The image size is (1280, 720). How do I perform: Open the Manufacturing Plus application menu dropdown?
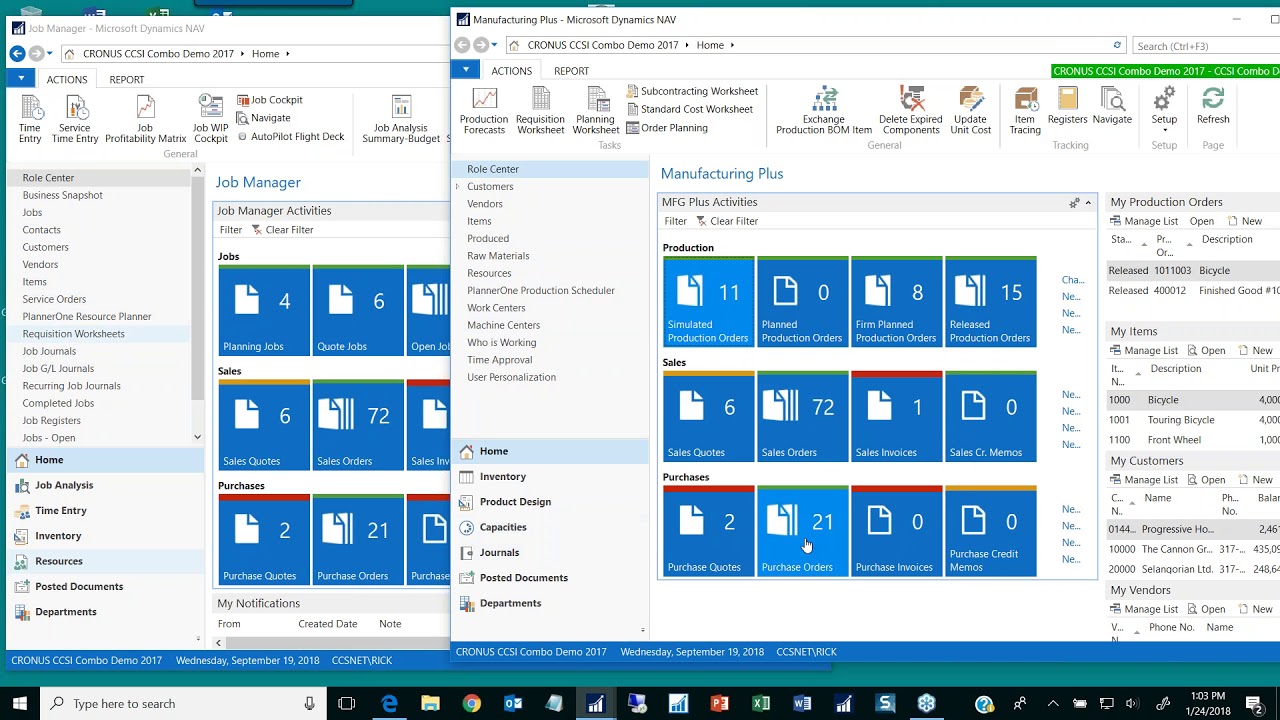click(x=465, y=70)
